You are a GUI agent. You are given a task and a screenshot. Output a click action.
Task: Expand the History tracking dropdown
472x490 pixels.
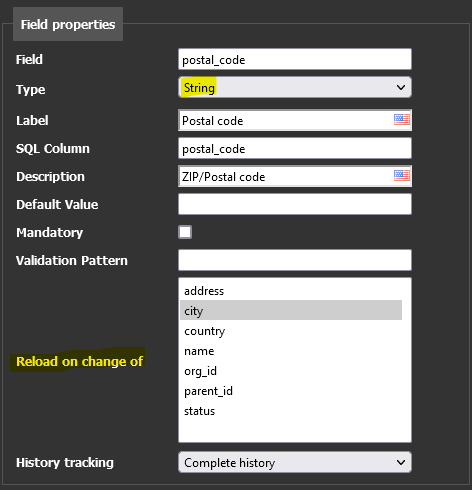295,462
